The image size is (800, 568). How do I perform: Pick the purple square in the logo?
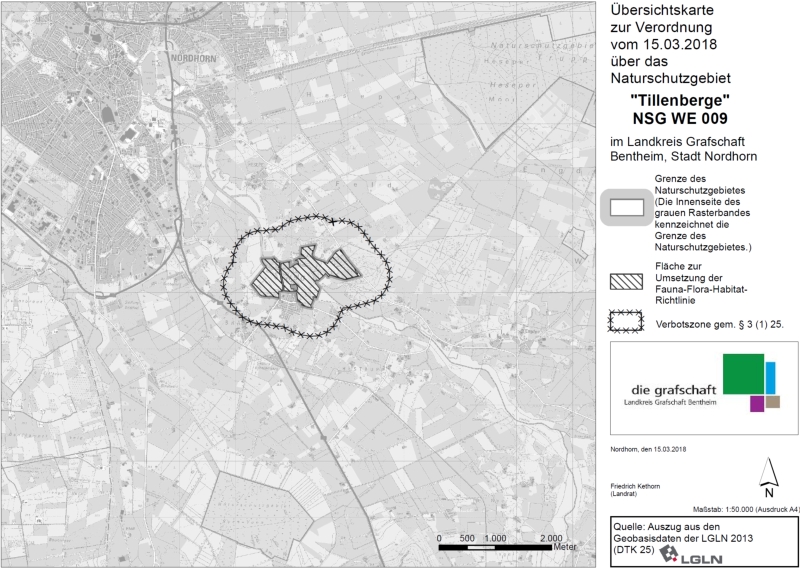point(757,403)
